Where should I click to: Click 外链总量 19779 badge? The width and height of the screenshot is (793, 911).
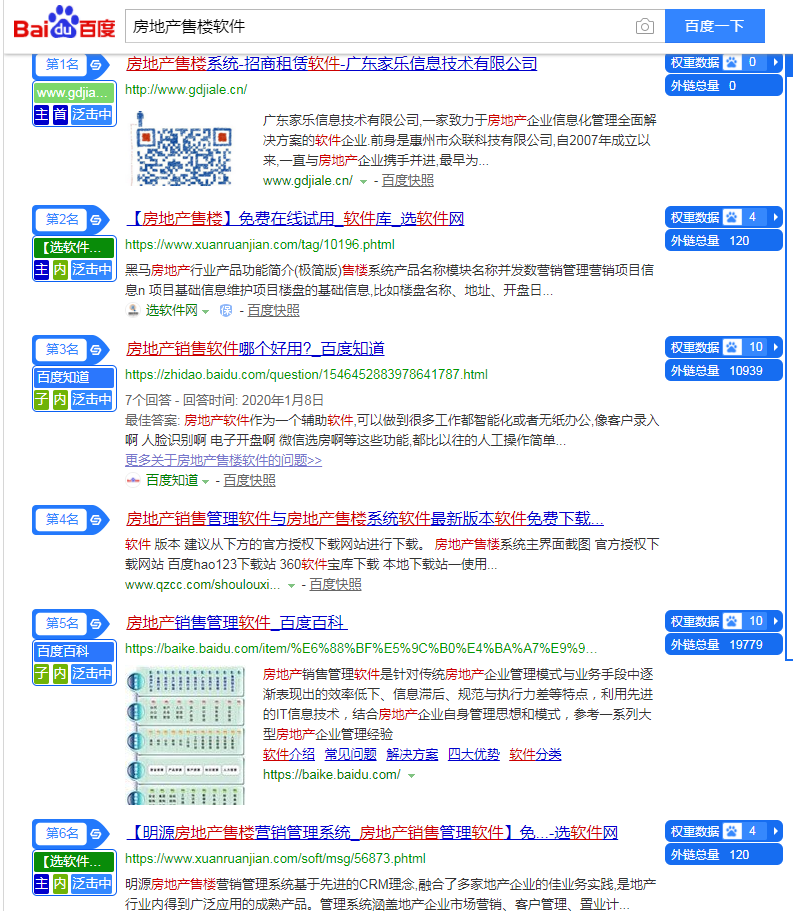pos(723,645)
